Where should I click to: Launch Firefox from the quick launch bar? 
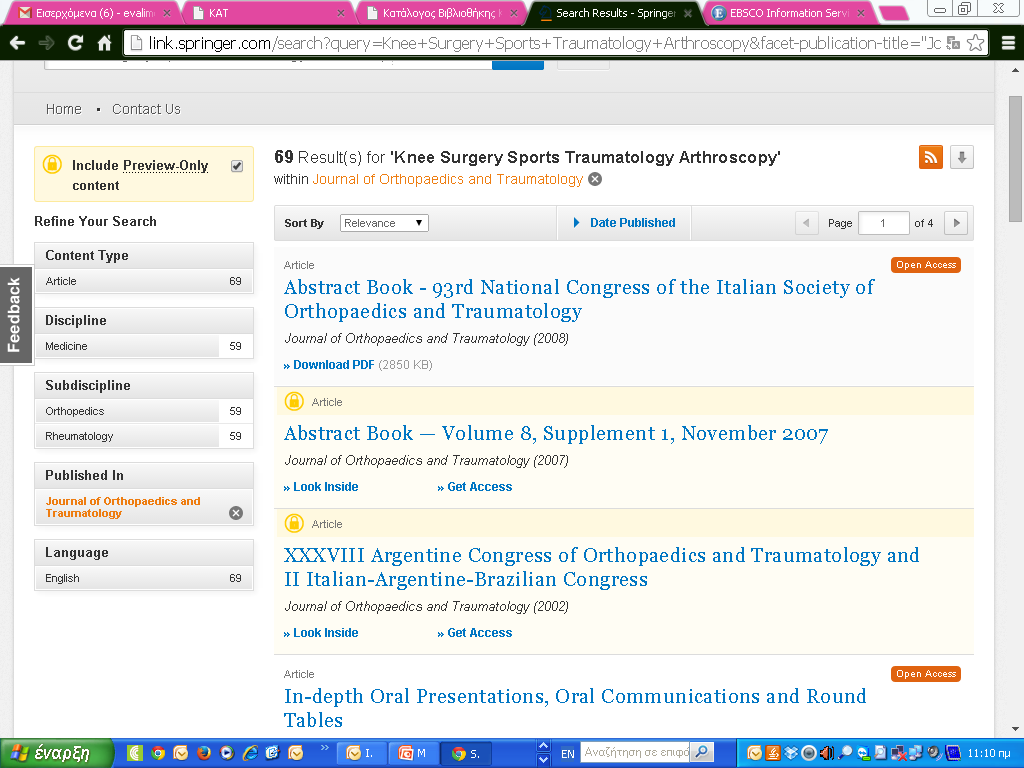point(204,753)
